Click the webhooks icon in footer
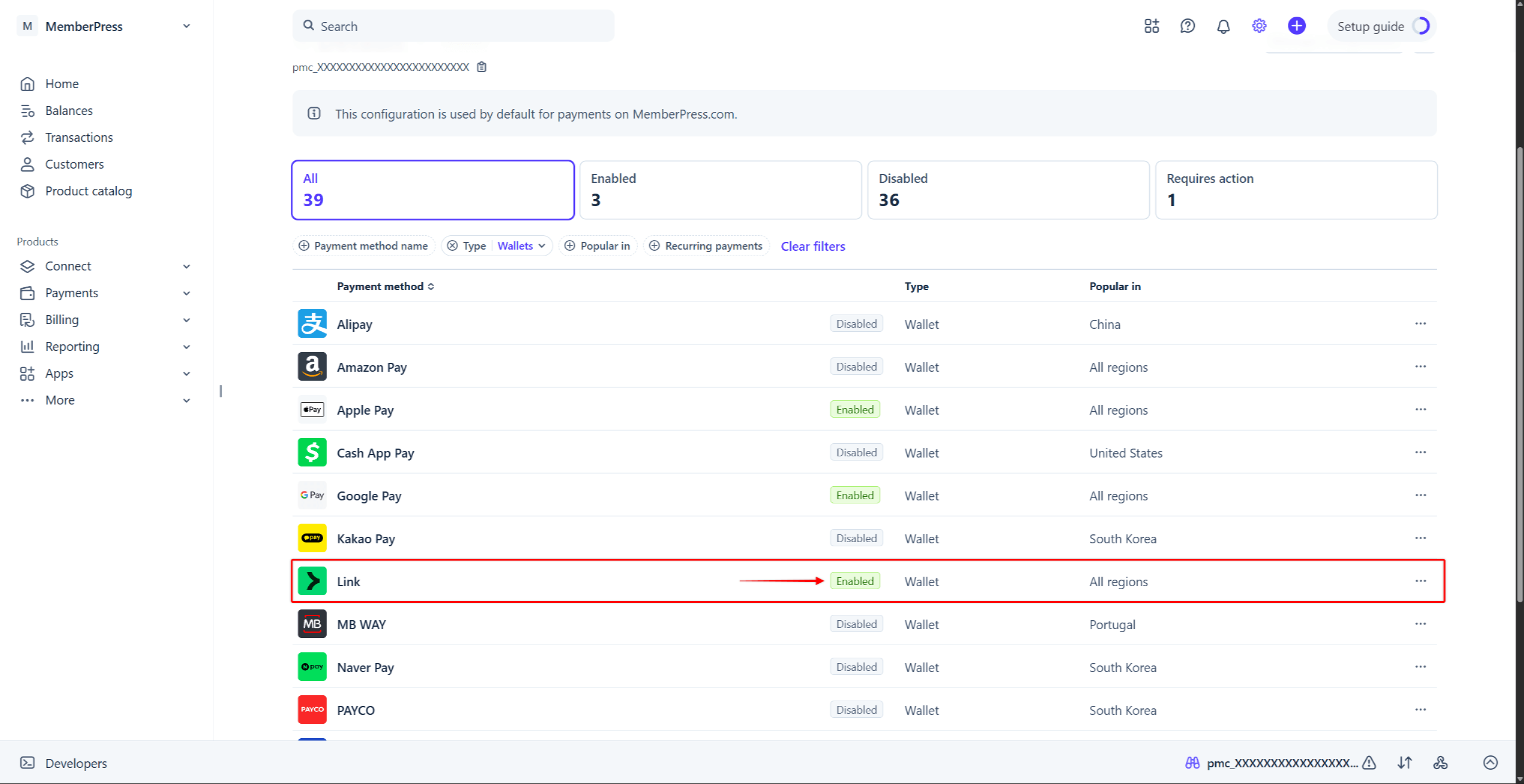Image resolution: width=1524 pixels, height=784 pixels. (1440, 763)
